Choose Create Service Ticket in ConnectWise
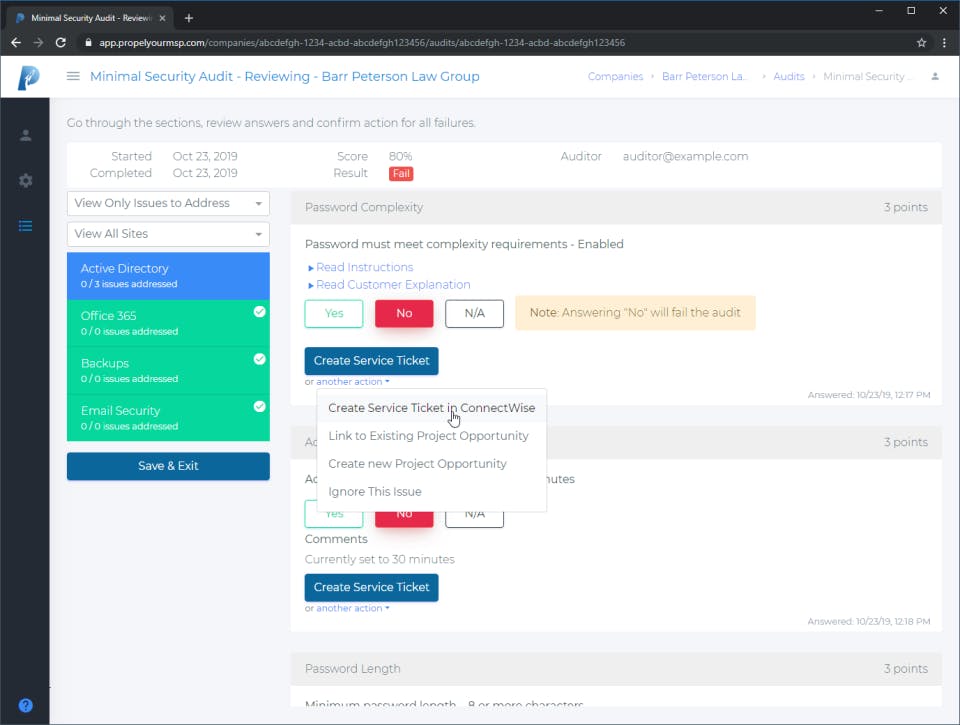The width and height of the screenshot is (960, 725). click(431, 408)
